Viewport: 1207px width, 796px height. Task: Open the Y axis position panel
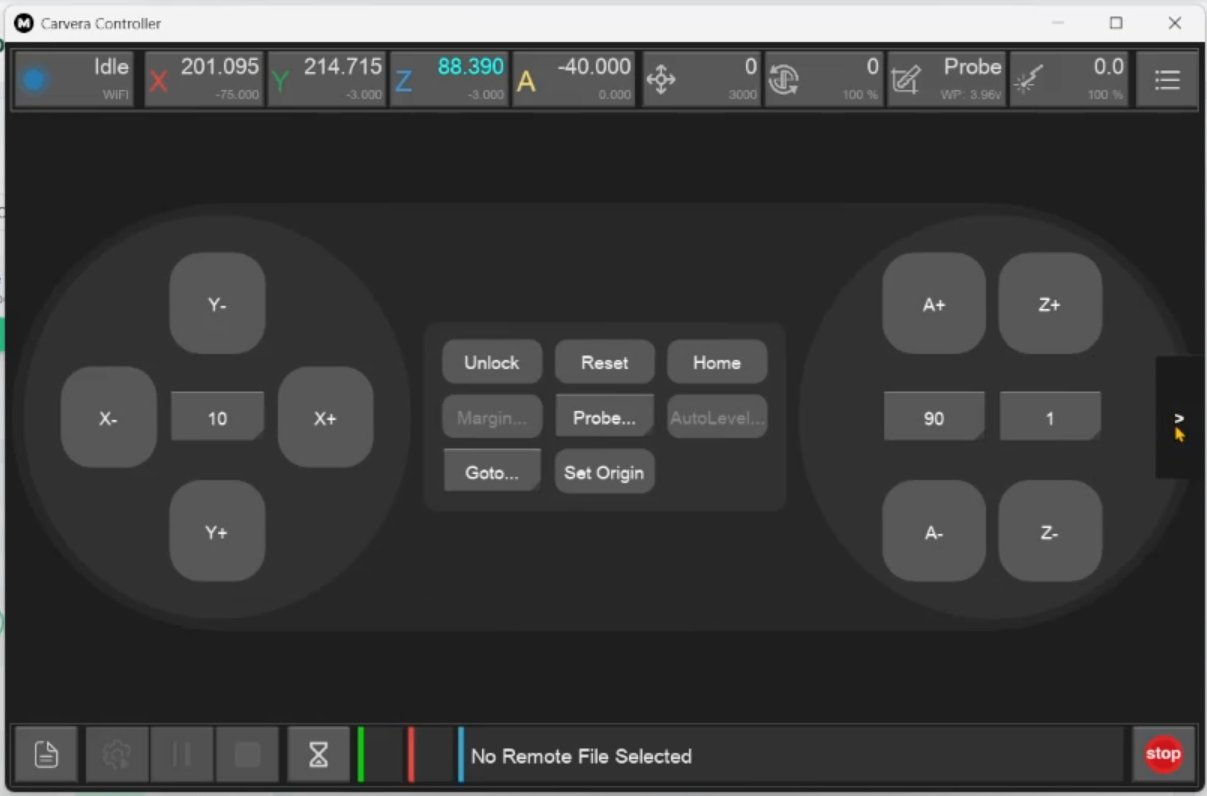(x=327, y=79)
